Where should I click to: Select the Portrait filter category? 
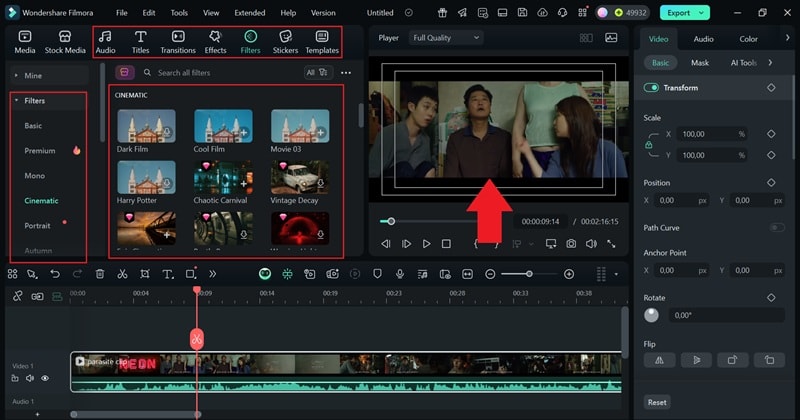(37, 226)
